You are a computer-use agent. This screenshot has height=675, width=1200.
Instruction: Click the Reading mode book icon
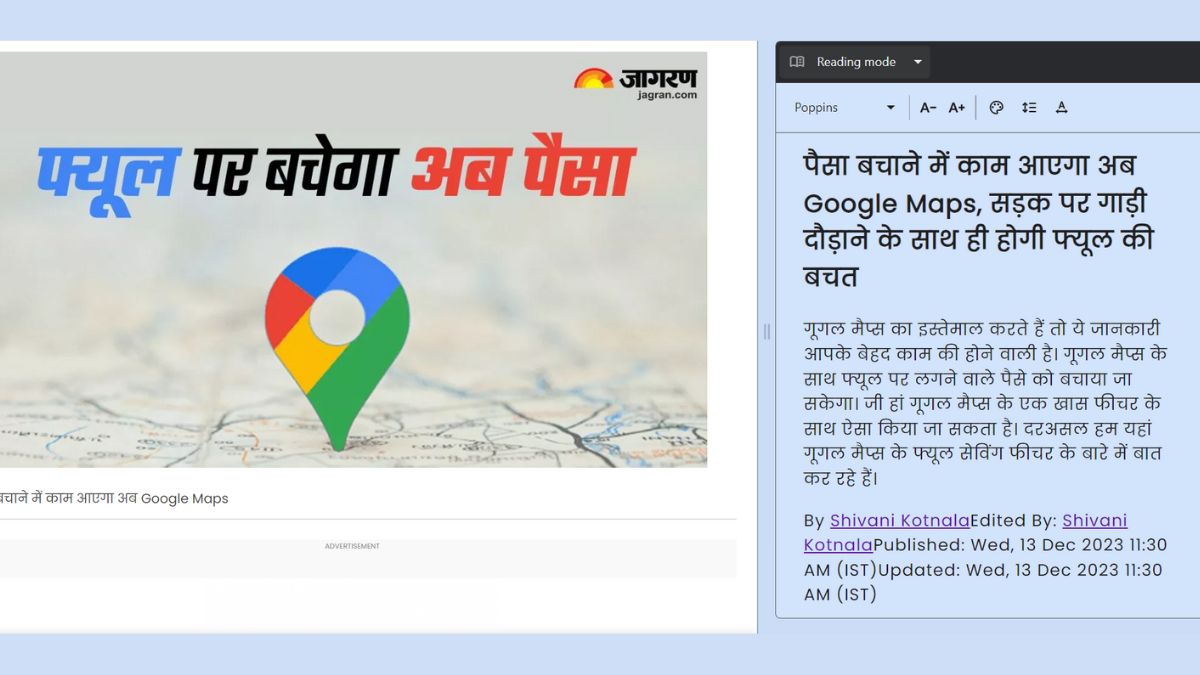tap(797, 62)
